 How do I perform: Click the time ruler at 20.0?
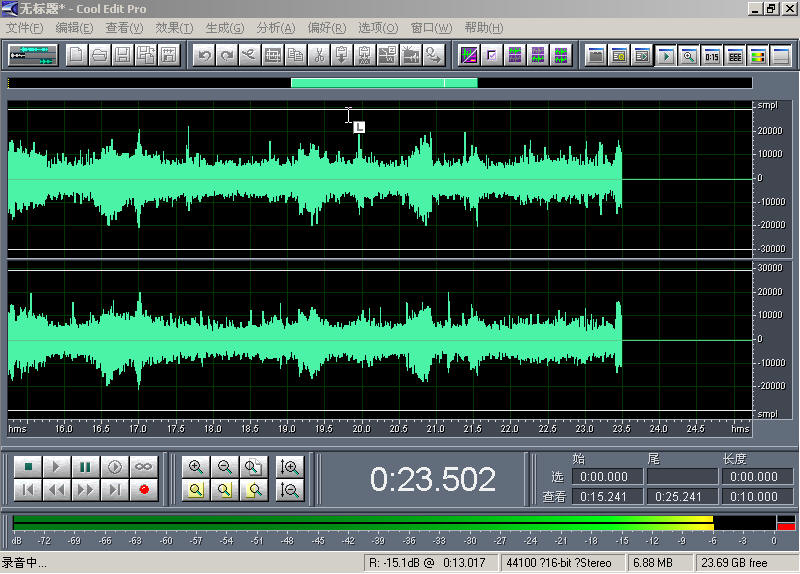point(361,429)
